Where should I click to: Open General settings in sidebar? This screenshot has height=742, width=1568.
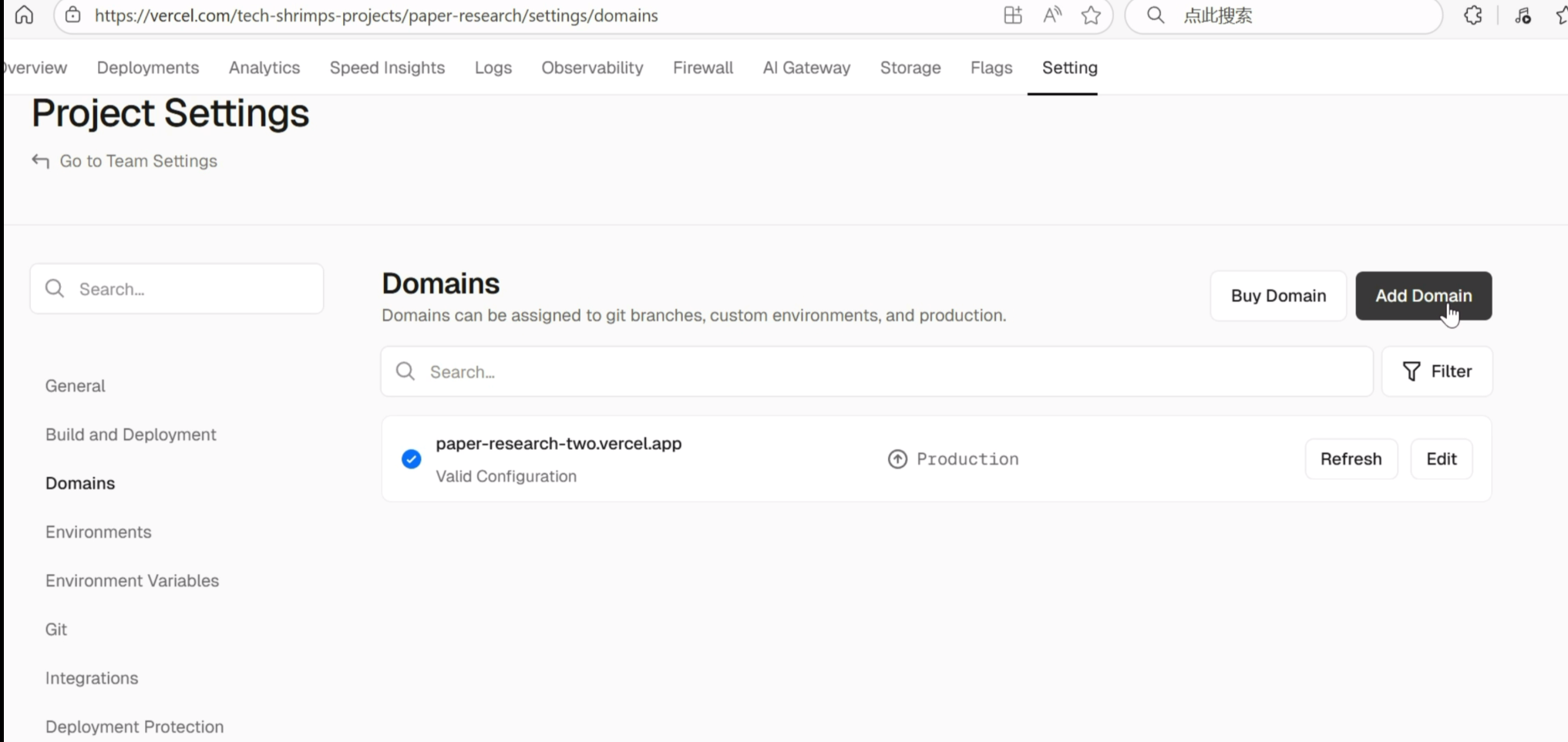pos(75,386)
